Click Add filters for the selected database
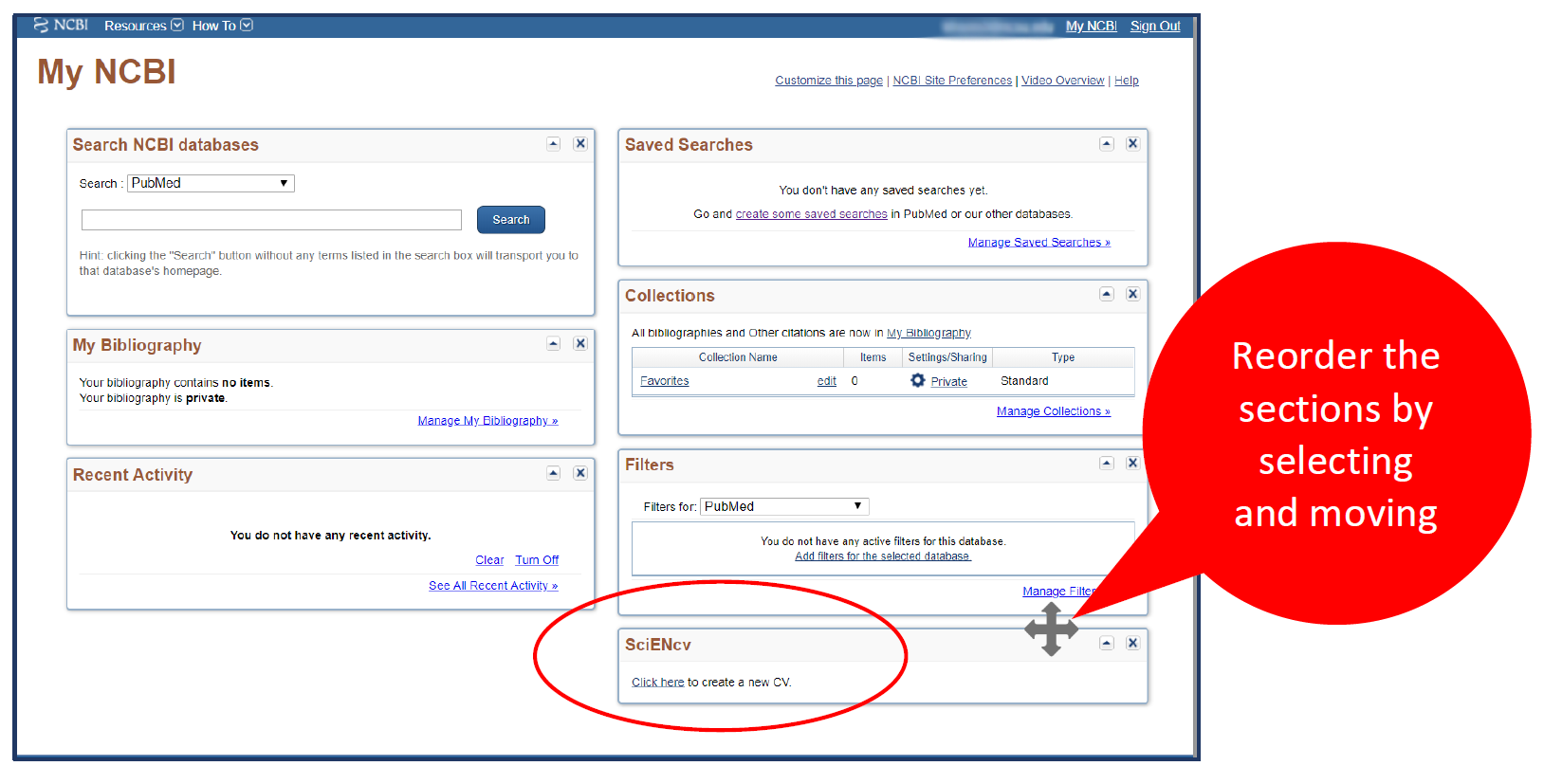 (x=883, y=556)
